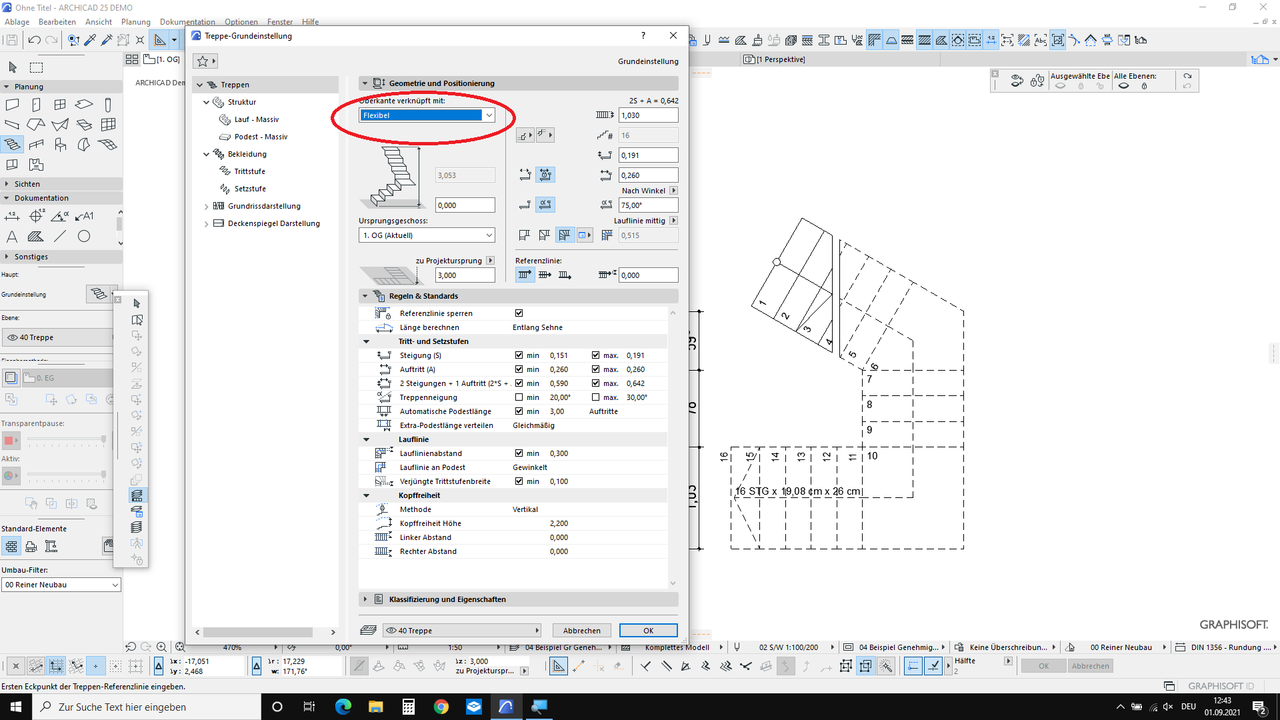Select the Text tool in the Dokumentation section
The height and width of the screenshot is (720, 1280).
tap(10, 235)
